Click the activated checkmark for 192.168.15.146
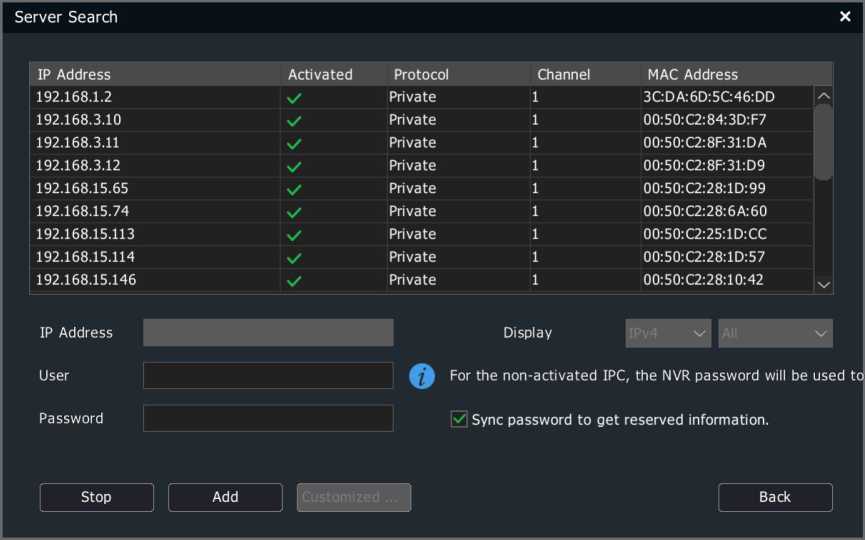 point(294,281)
